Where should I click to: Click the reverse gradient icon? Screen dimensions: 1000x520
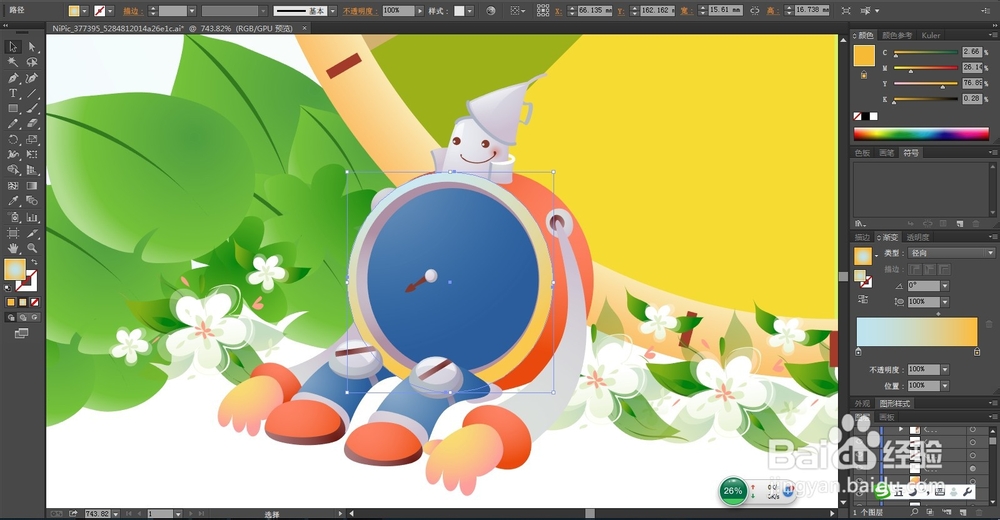[x=863, y=299]
